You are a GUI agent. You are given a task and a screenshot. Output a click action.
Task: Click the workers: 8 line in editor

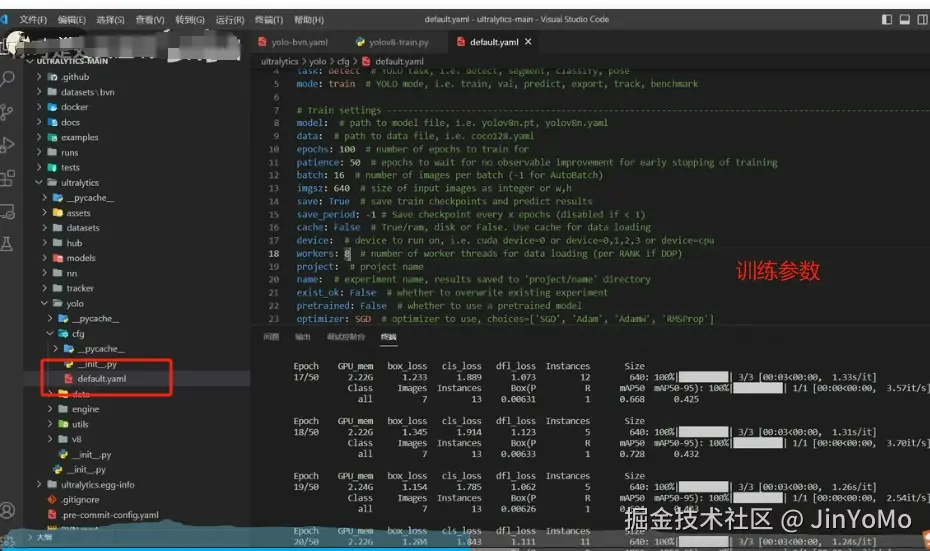pyautogui.click(x=489, y=253)
